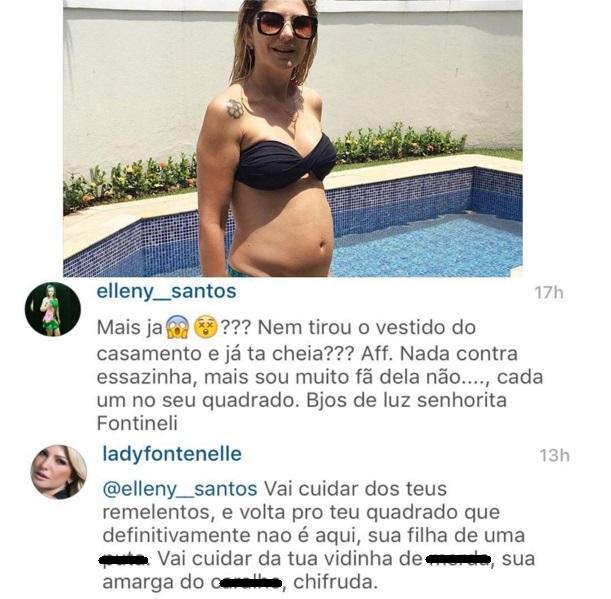Click the sunglasses in the photo

pyautogui.click(x=287, y=25)
